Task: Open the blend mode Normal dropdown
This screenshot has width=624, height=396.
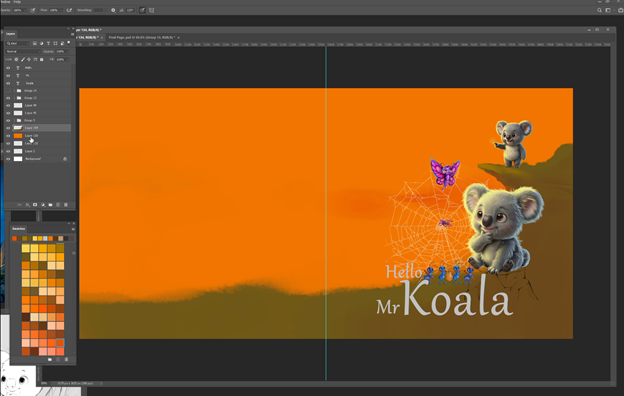Action: pos(23,51)
